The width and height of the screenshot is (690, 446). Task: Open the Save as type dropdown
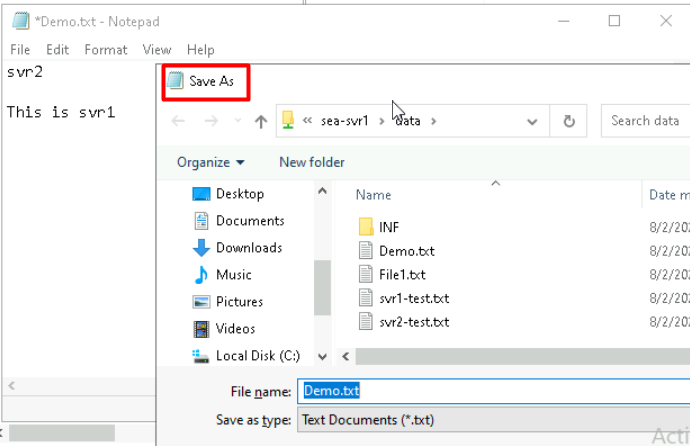click(x=494, y=420)
